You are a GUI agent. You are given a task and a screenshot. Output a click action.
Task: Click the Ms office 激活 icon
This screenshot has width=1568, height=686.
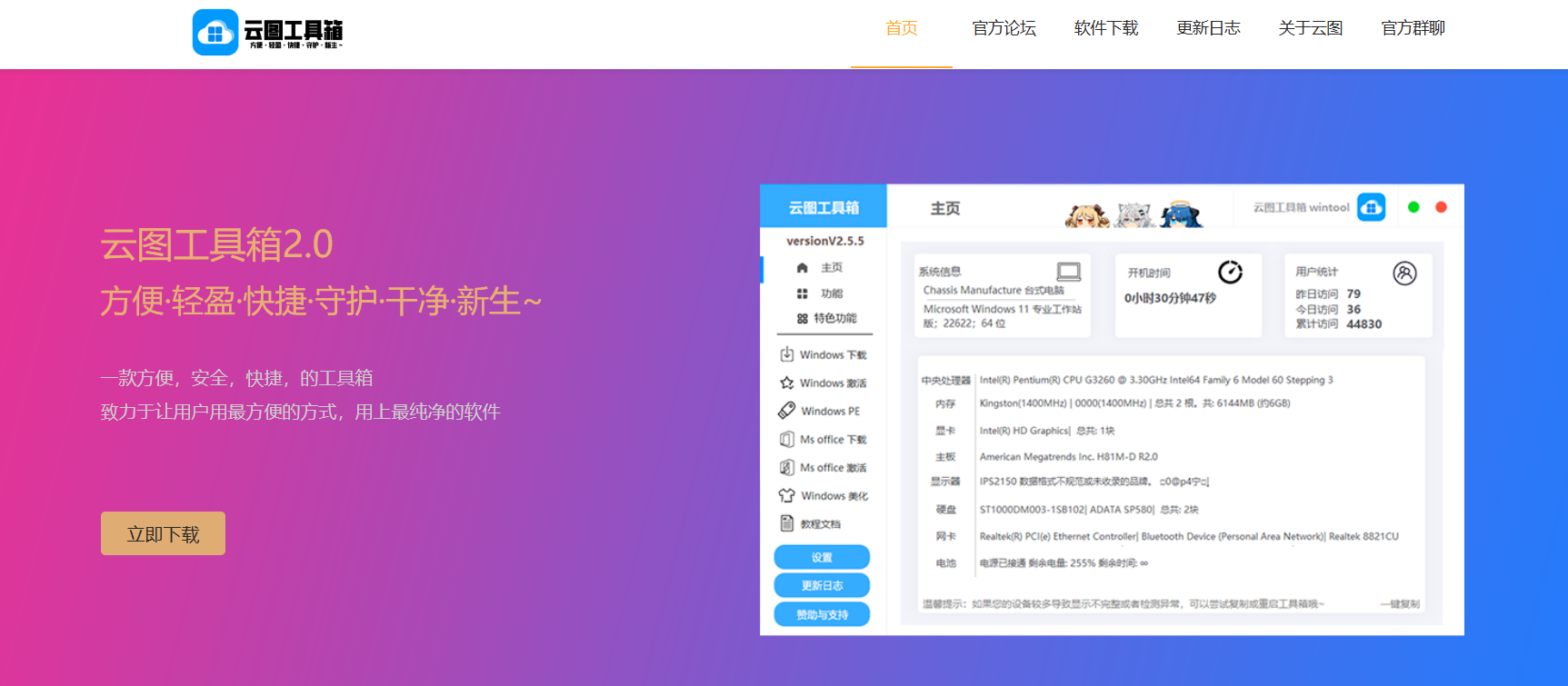[786, 467]
